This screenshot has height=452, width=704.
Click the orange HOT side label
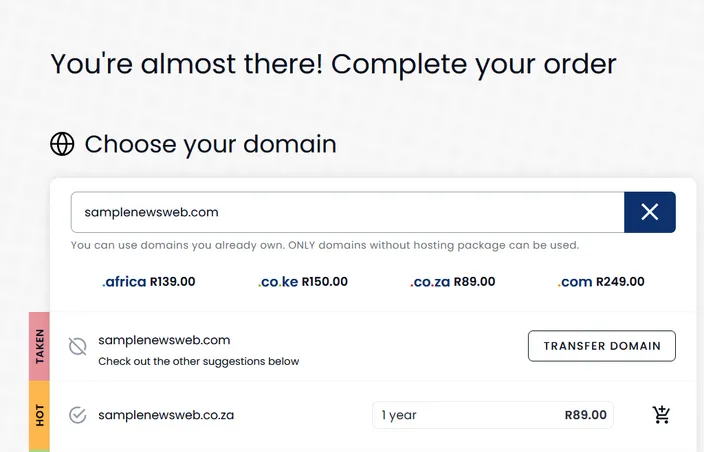pyautogui.click(x=40, y=415)
